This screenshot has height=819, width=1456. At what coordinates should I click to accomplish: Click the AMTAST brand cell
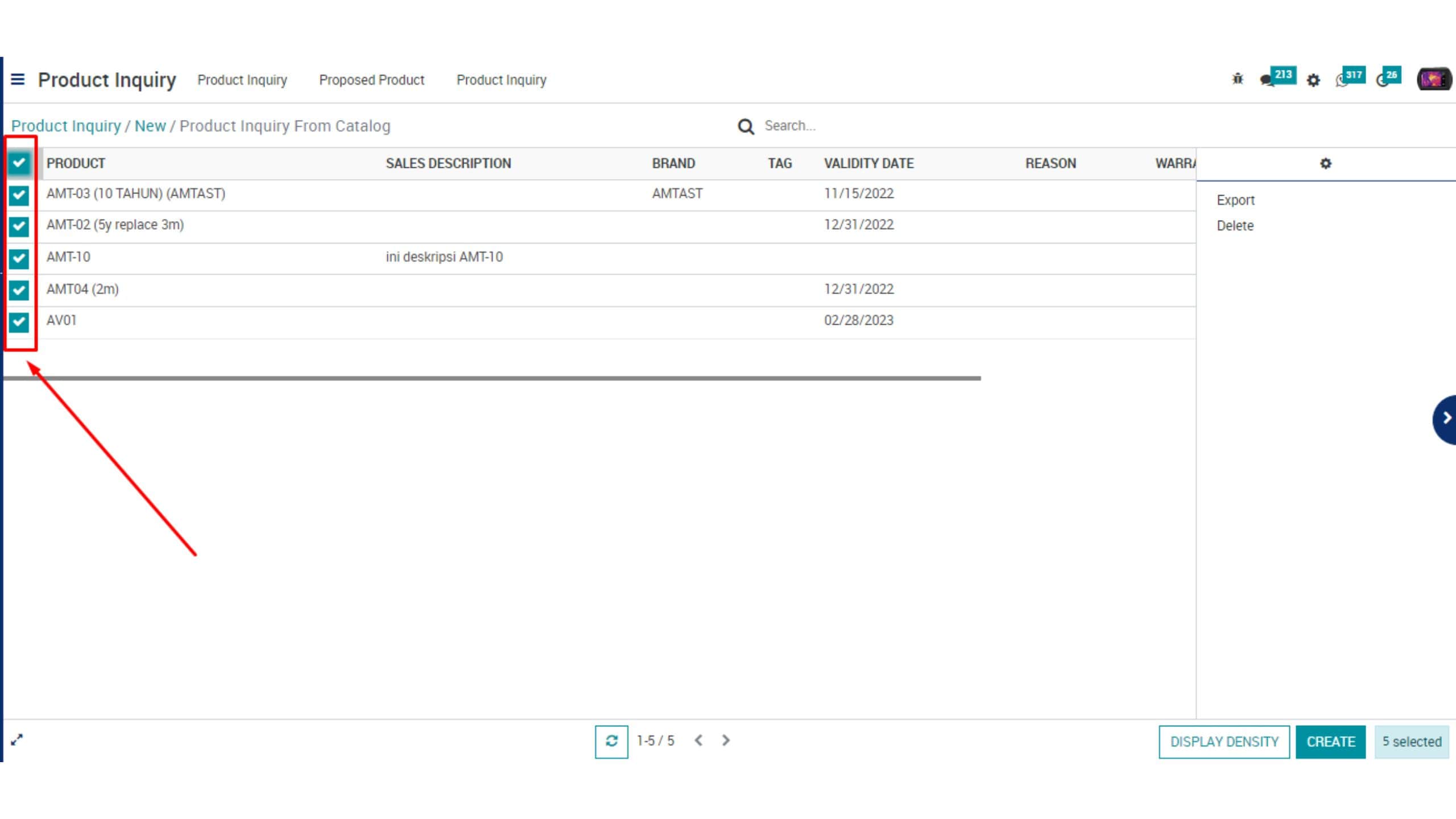pos(677,194)
